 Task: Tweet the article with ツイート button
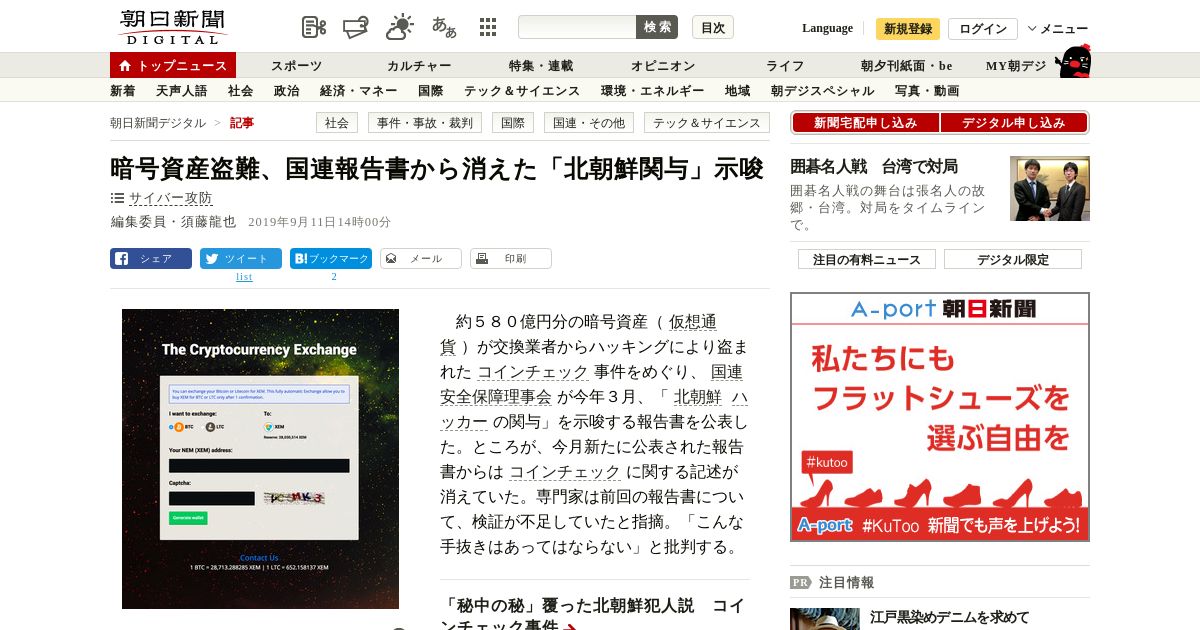(241, 259)
